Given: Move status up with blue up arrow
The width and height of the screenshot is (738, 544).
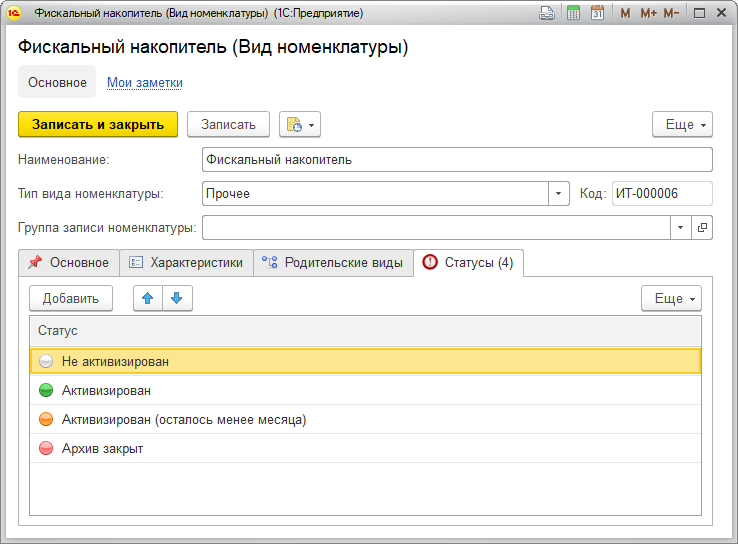Looking at the screenshot, I should (148, 298).
